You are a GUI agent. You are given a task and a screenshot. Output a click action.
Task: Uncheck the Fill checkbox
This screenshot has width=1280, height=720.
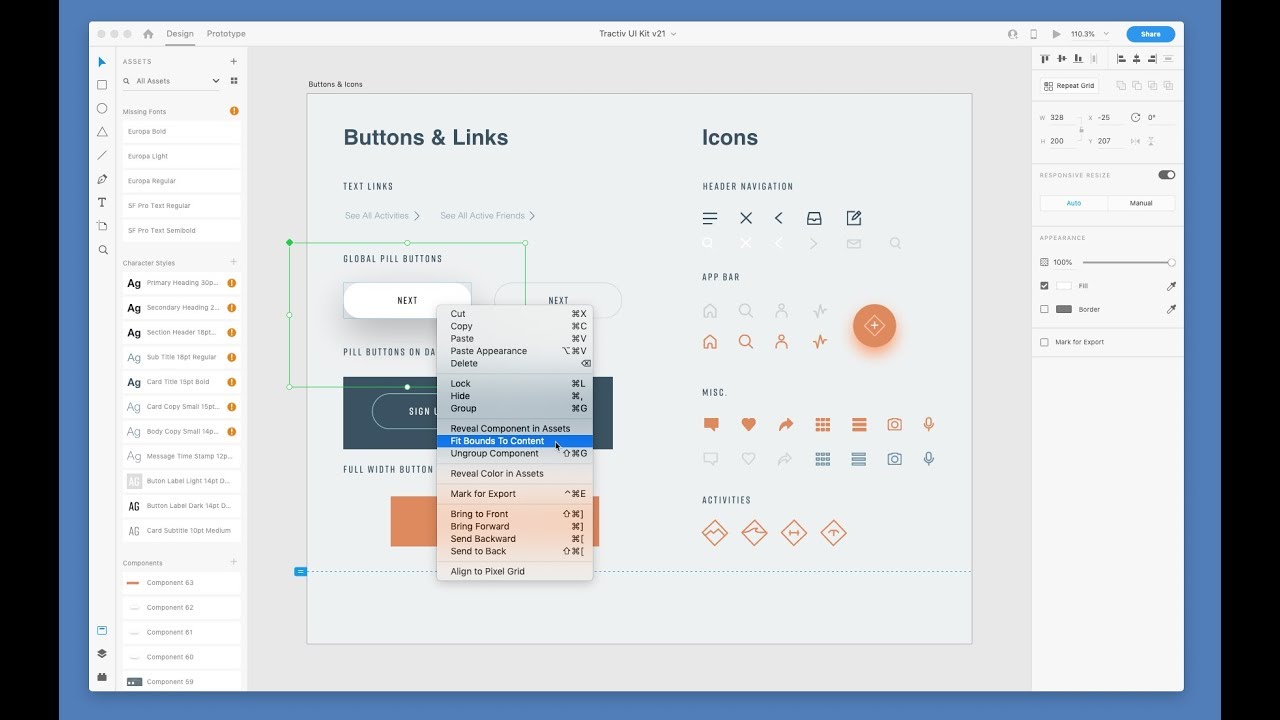[1045, 286]
